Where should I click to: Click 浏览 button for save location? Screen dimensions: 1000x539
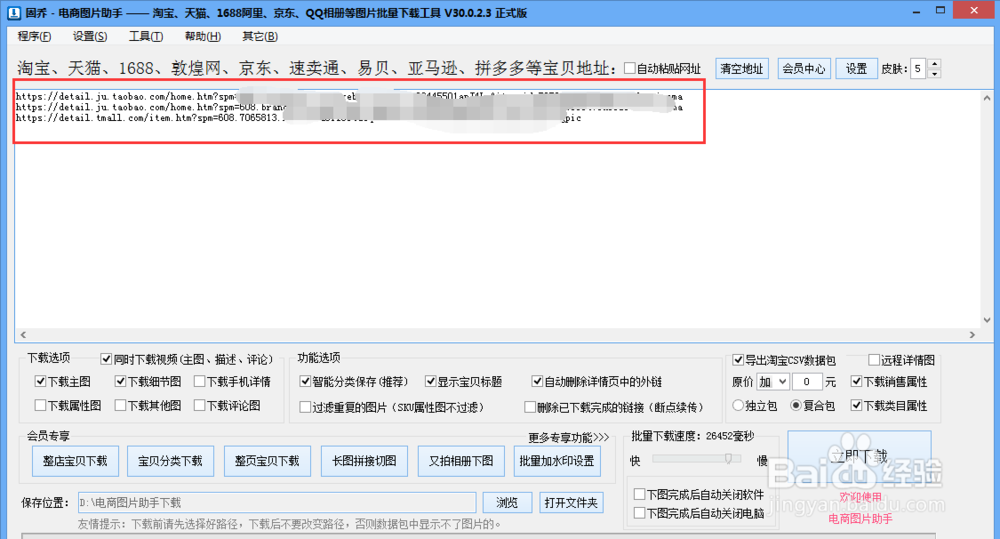pos(507,503)
